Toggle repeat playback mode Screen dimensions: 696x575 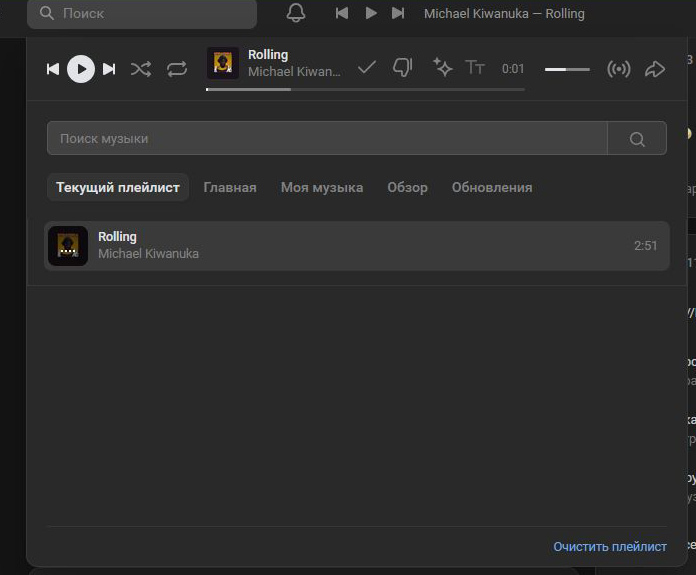(x=177, y=69)
